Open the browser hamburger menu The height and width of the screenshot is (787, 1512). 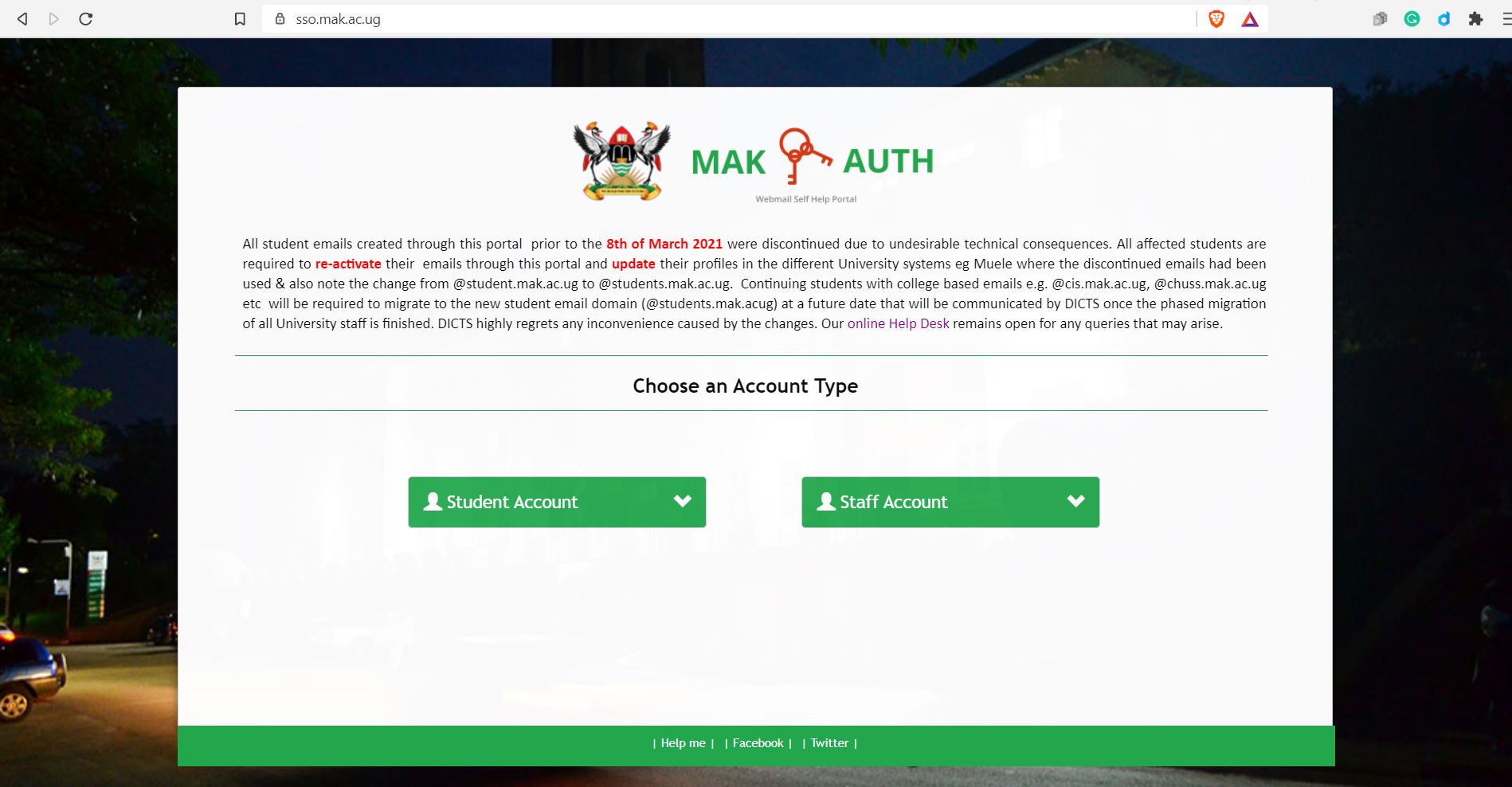[1506, 19]
